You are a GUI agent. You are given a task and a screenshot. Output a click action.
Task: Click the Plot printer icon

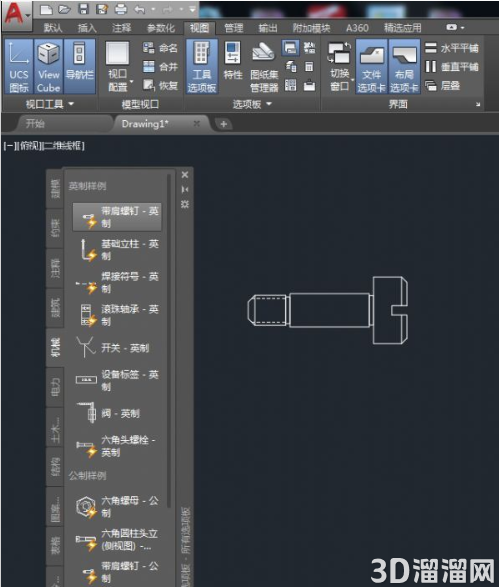click(121, 9)
